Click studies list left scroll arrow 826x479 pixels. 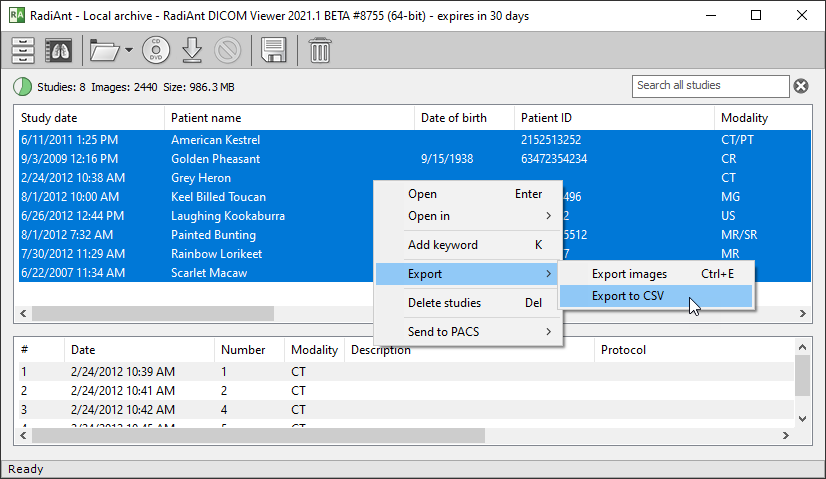(23, 314)
